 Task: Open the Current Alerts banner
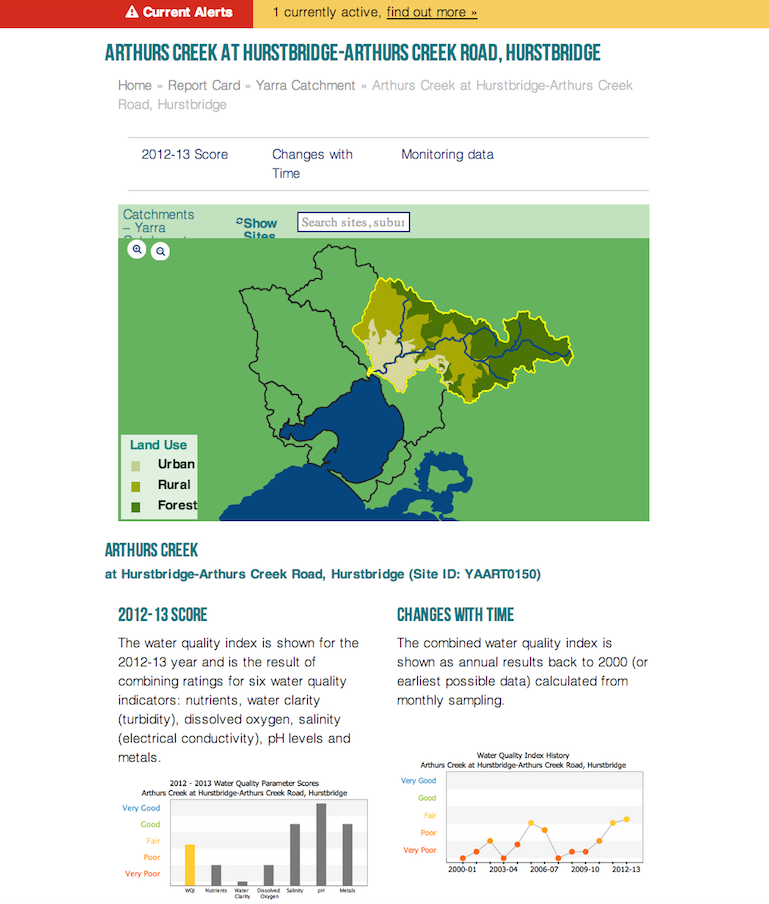[x=126, y=13]
